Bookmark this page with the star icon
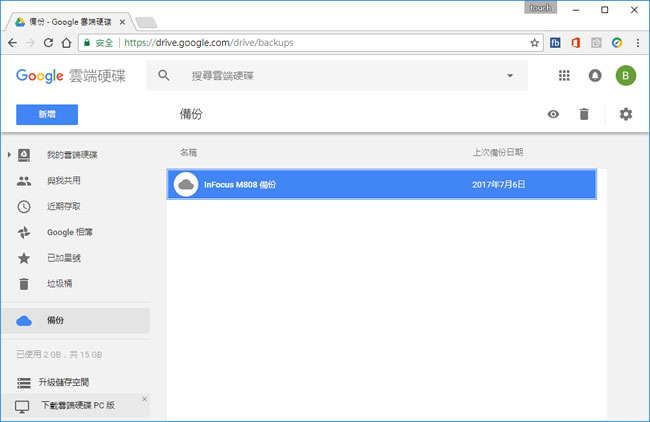The width and height of the screenshot is (650, 422). pyautogui.click(x=534, y=43)
